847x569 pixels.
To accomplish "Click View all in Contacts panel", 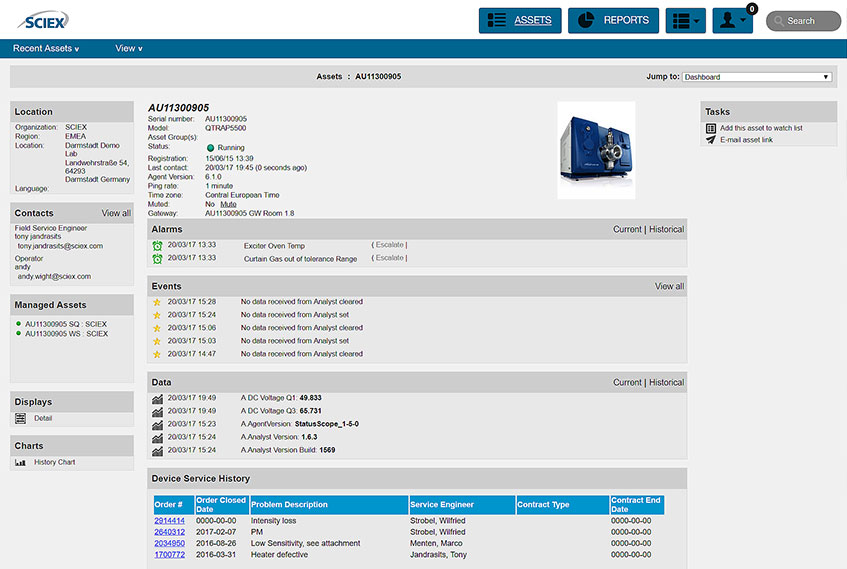I will point(116,213).
